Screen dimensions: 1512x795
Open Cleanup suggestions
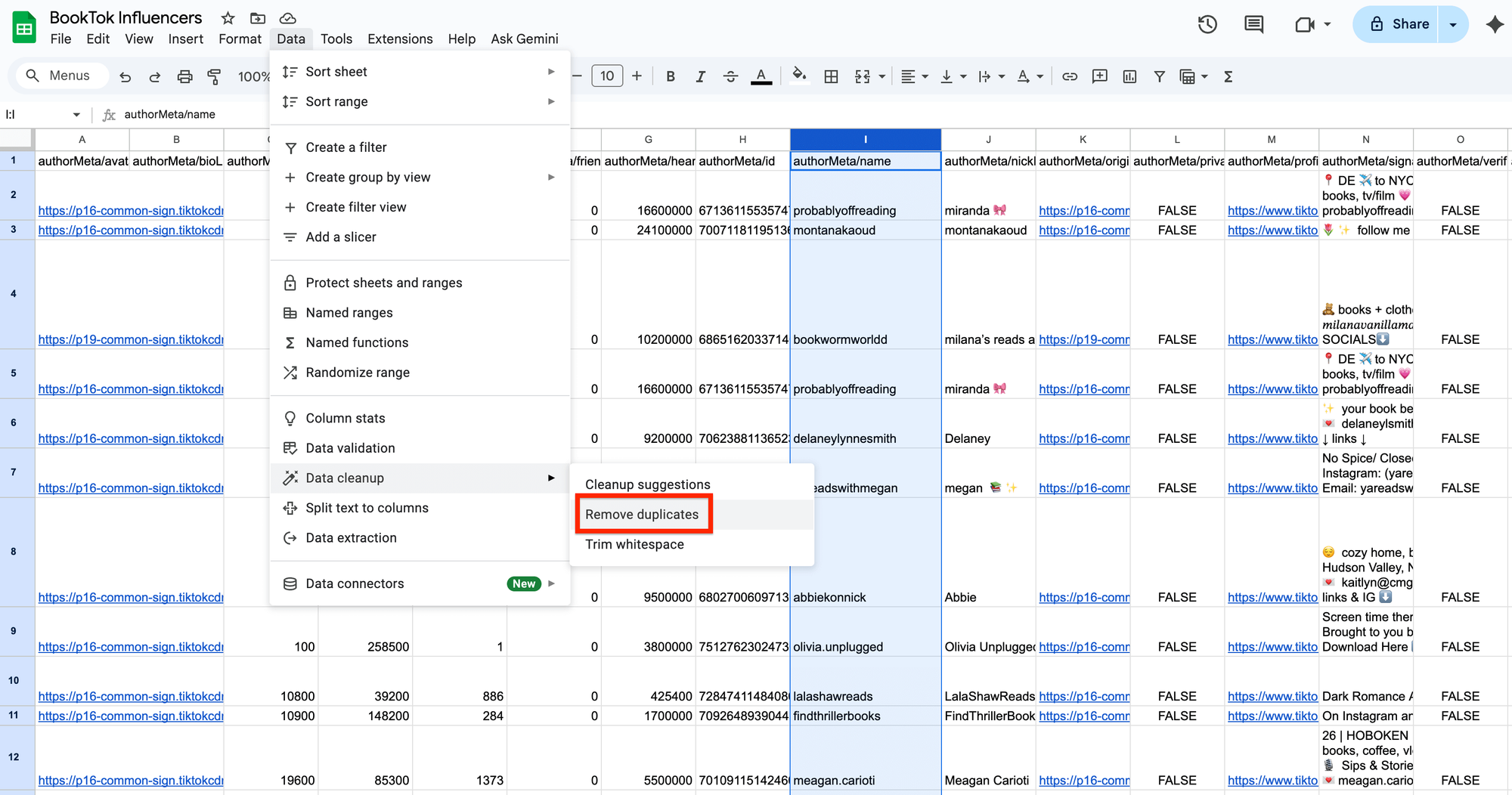(x=646, y=484)
